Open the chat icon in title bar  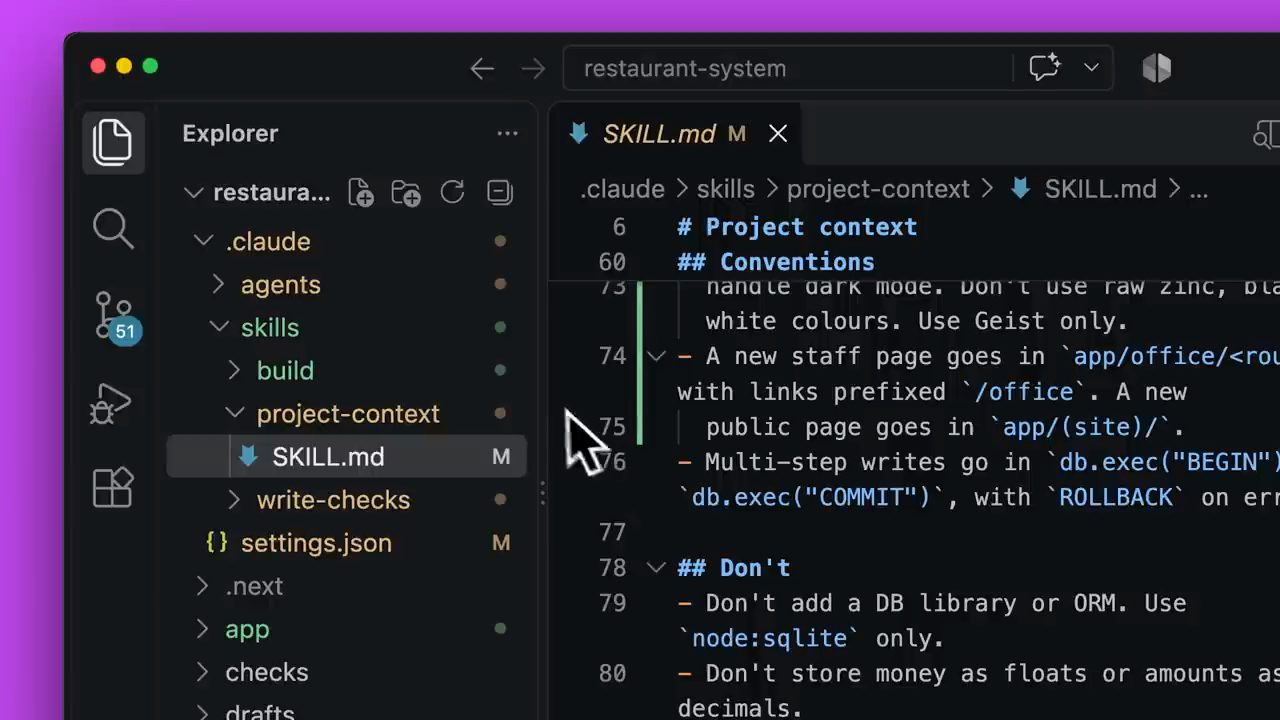click(x=1044, y=68)
